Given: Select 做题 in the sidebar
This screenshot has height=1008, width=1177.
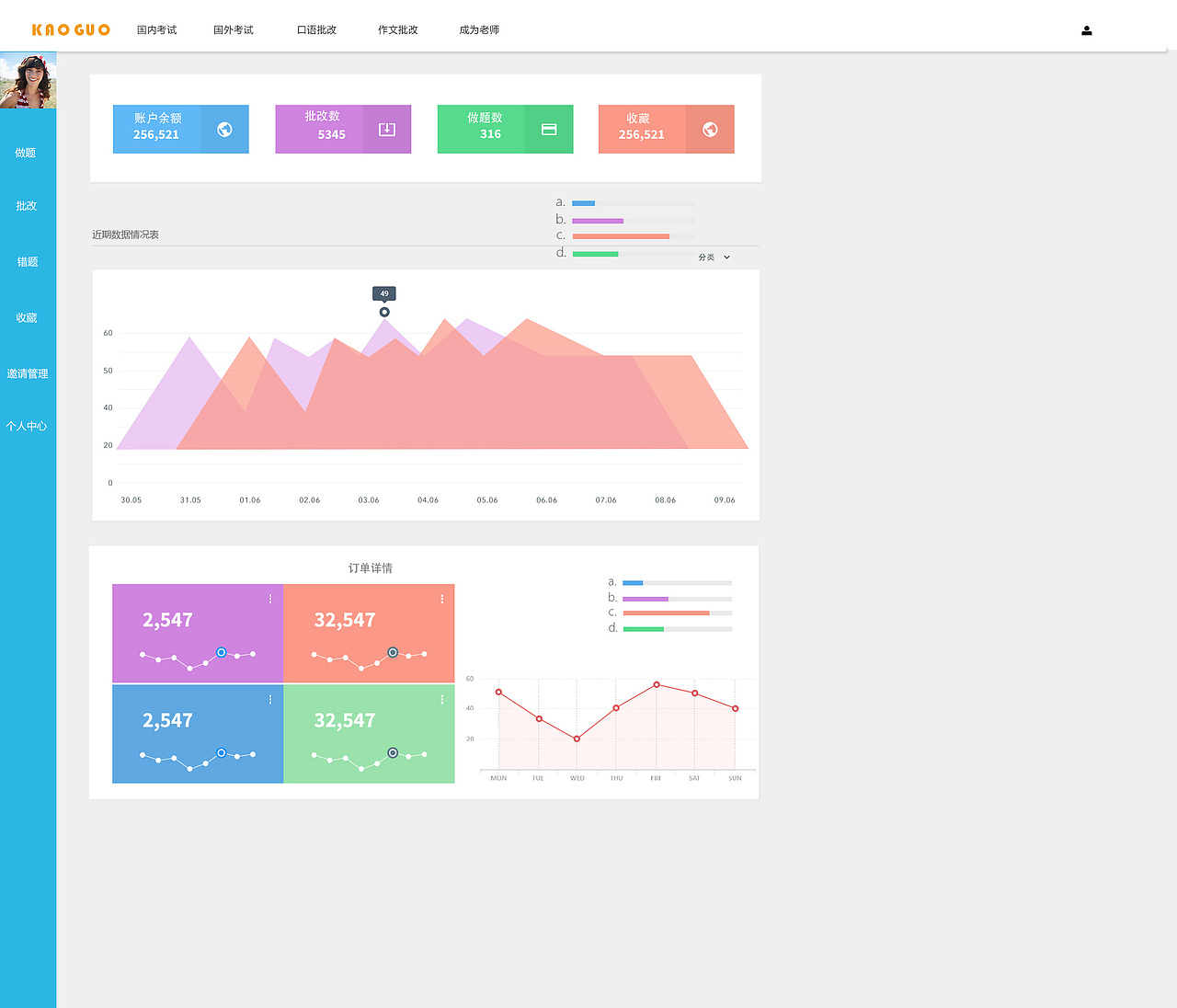Looking at the screenshot, I should point(26,153).
